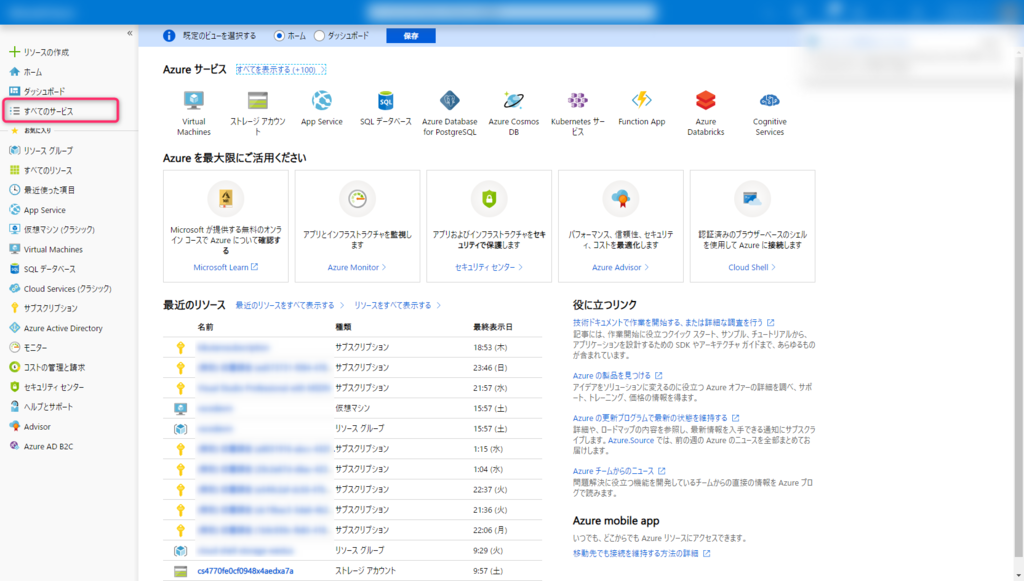Open cs4770fe0cf0948x4aedxa7a storage account link

click(x=246, y=571)
